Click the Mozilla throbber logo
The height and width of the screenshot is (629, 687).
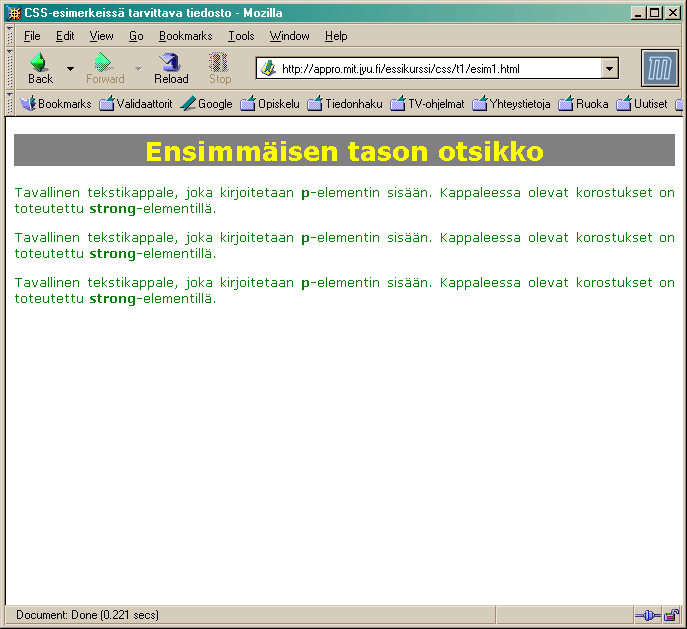coord(659,68)
